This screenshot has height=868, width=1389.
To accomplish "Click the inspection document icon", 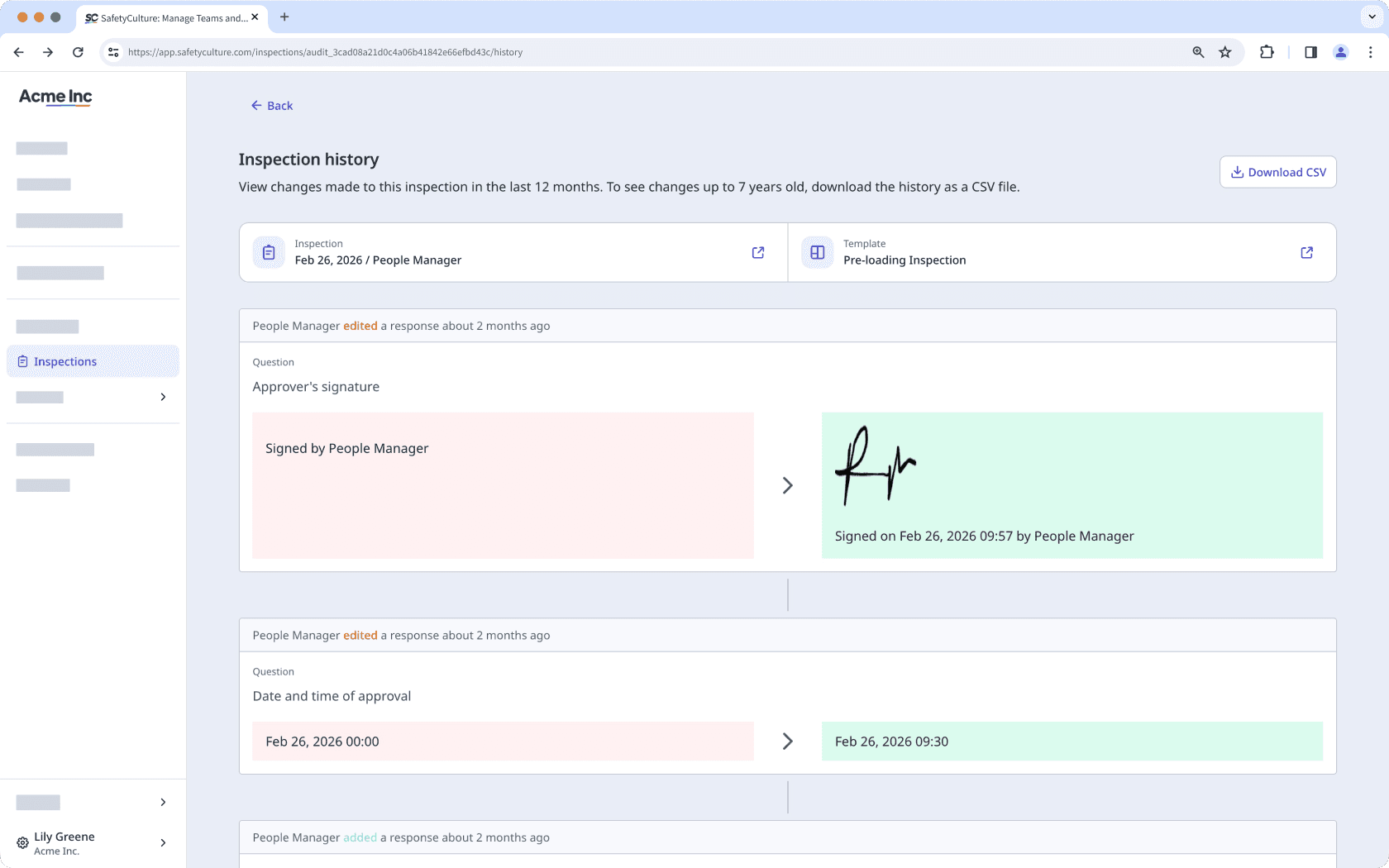I will 268,252.
